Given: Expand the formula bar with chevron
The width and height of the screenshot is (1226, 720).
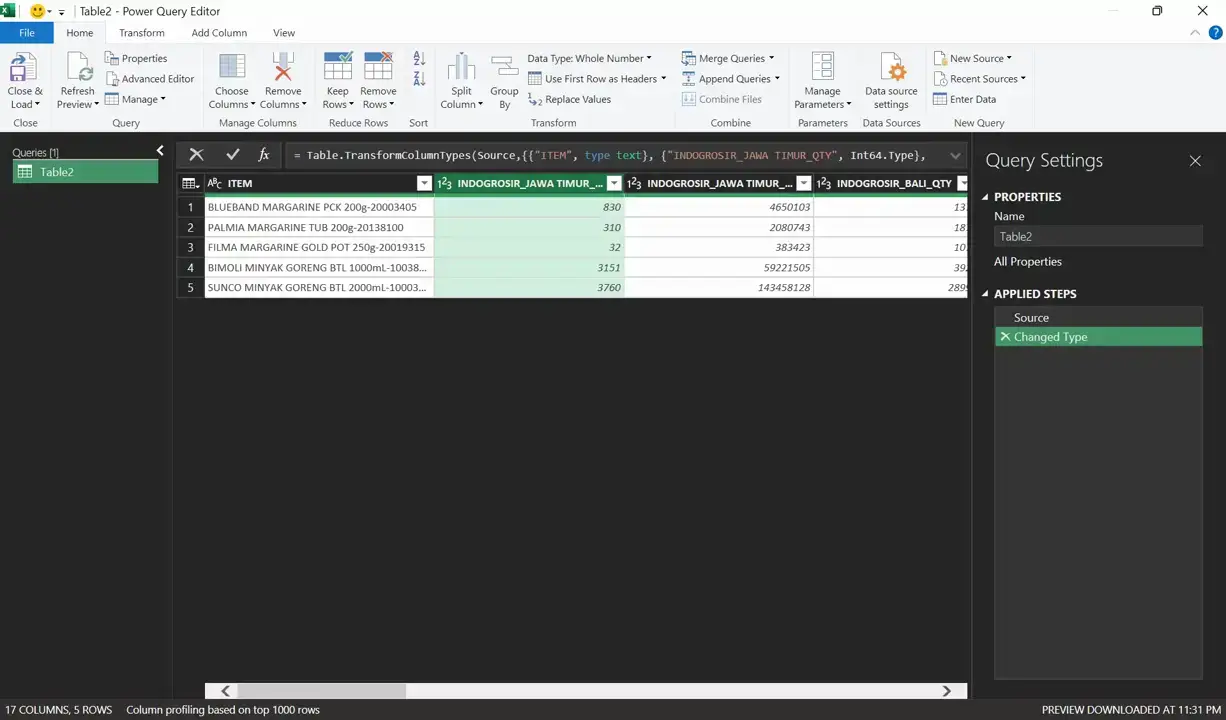Looking at the screenshot, I should (955, 155).
